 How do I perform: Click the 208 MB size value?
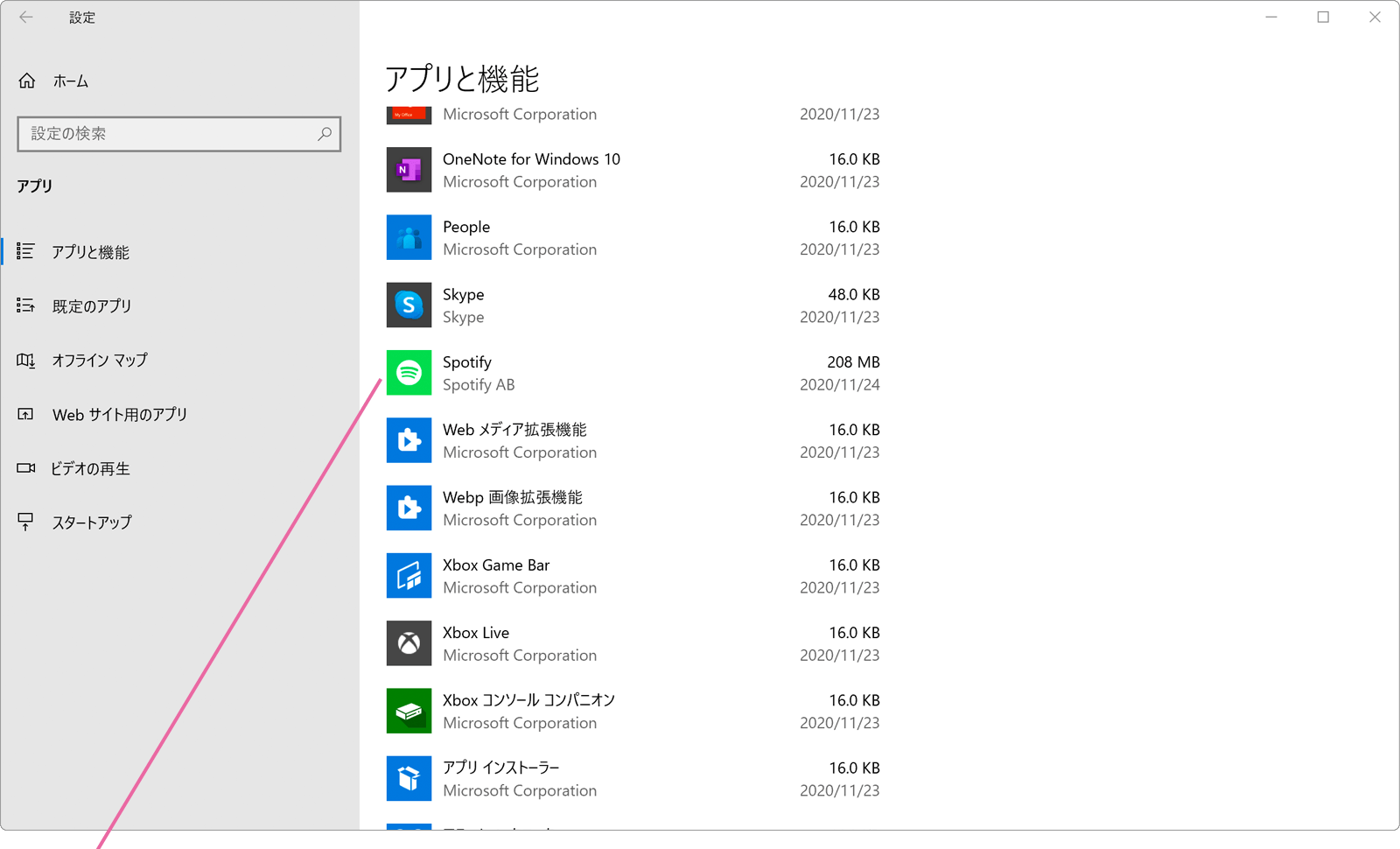(853, 361)
